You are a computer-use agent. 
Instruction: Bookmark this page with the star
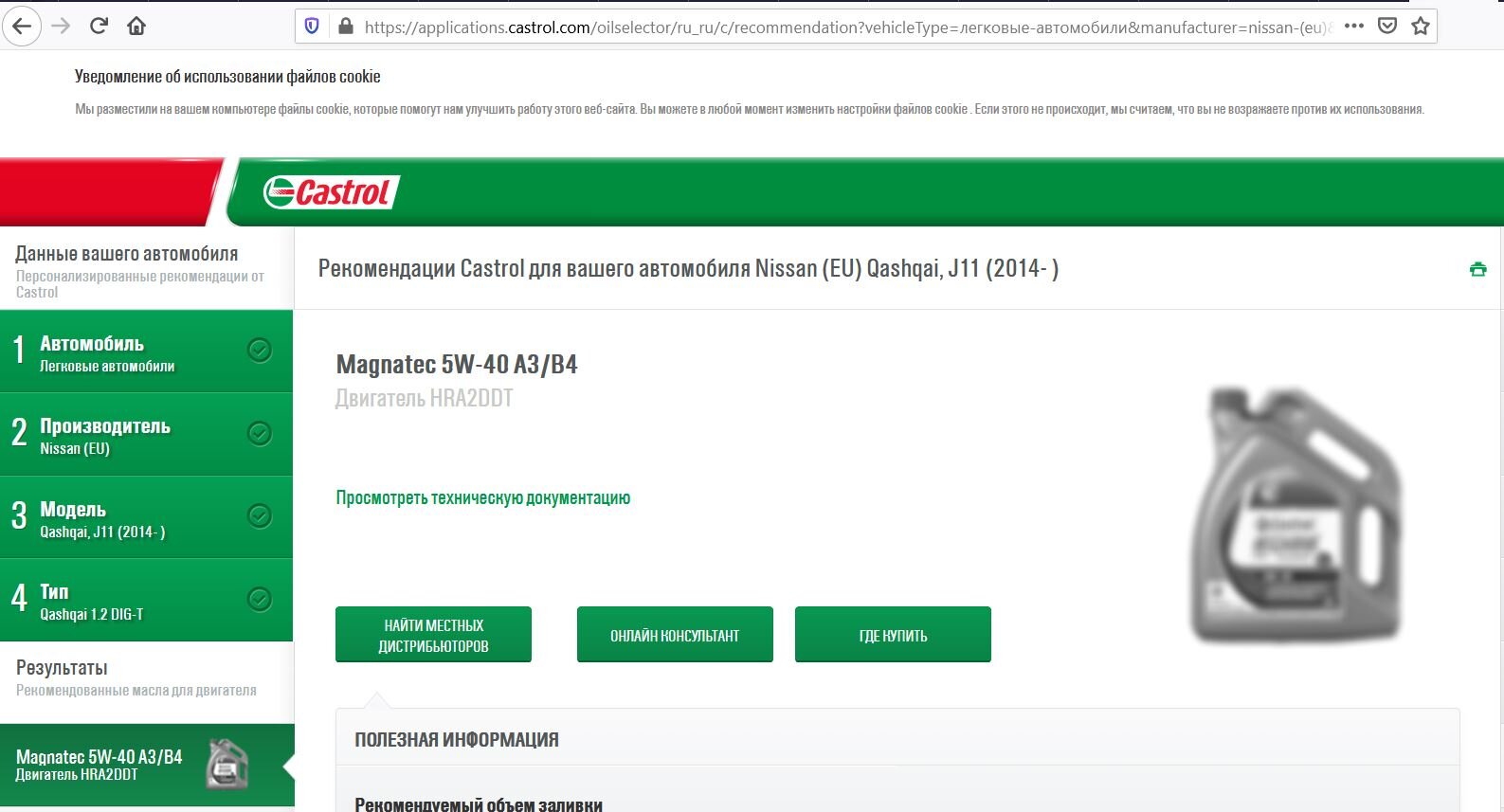click(x=1421, y=26)
